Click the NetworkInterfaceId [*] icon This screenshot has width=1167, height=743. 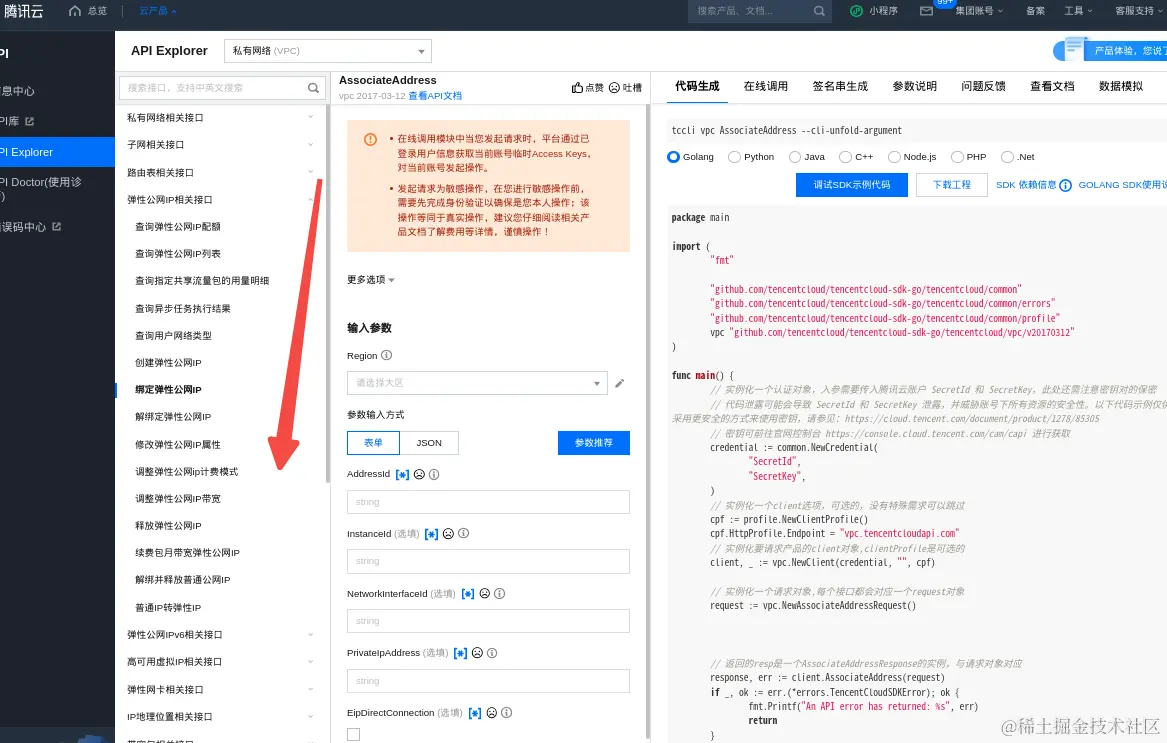click(x=467, y=593)
